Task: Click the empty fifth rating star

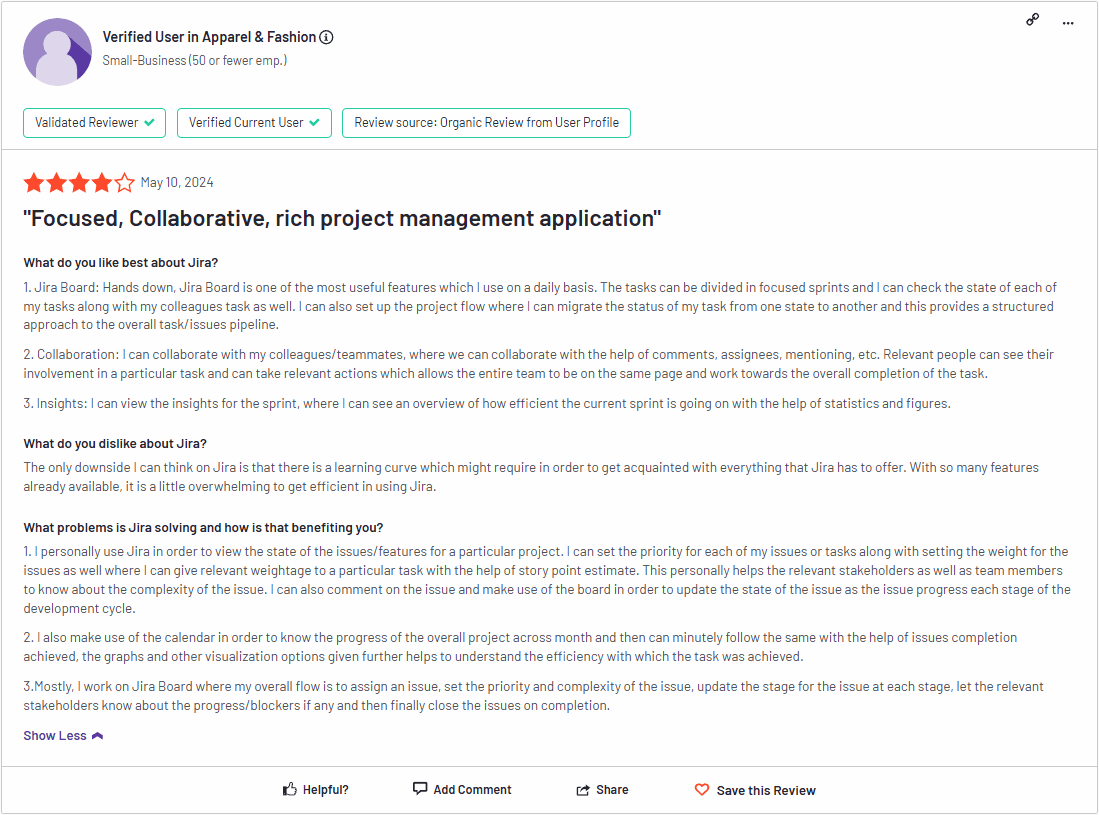Action: tap(124, 183)
